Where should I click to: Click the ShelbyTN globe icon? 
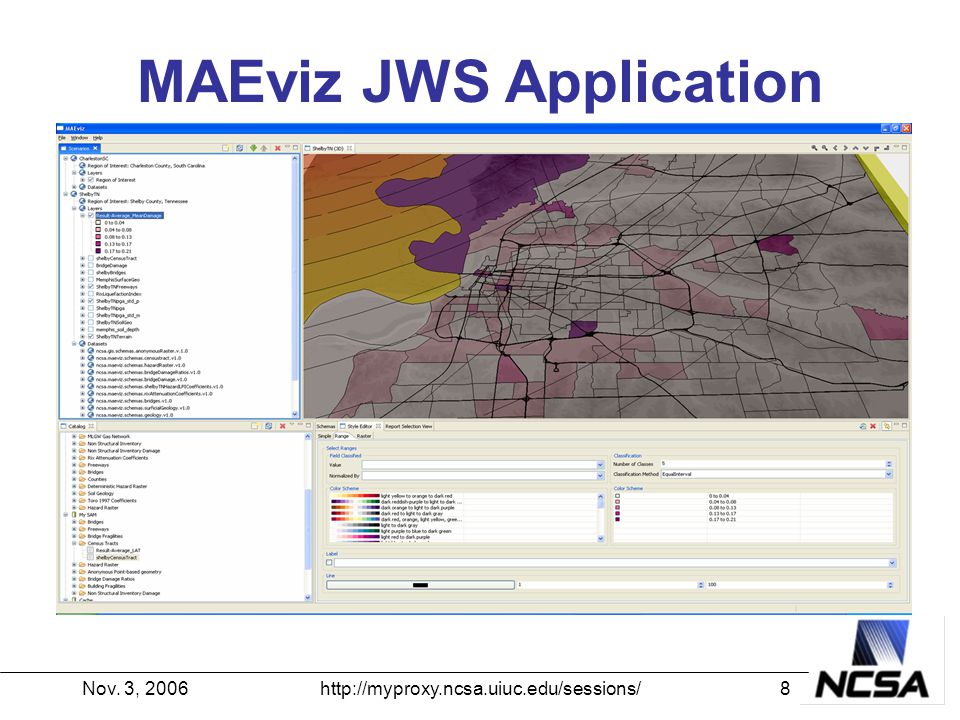(74, 194)
